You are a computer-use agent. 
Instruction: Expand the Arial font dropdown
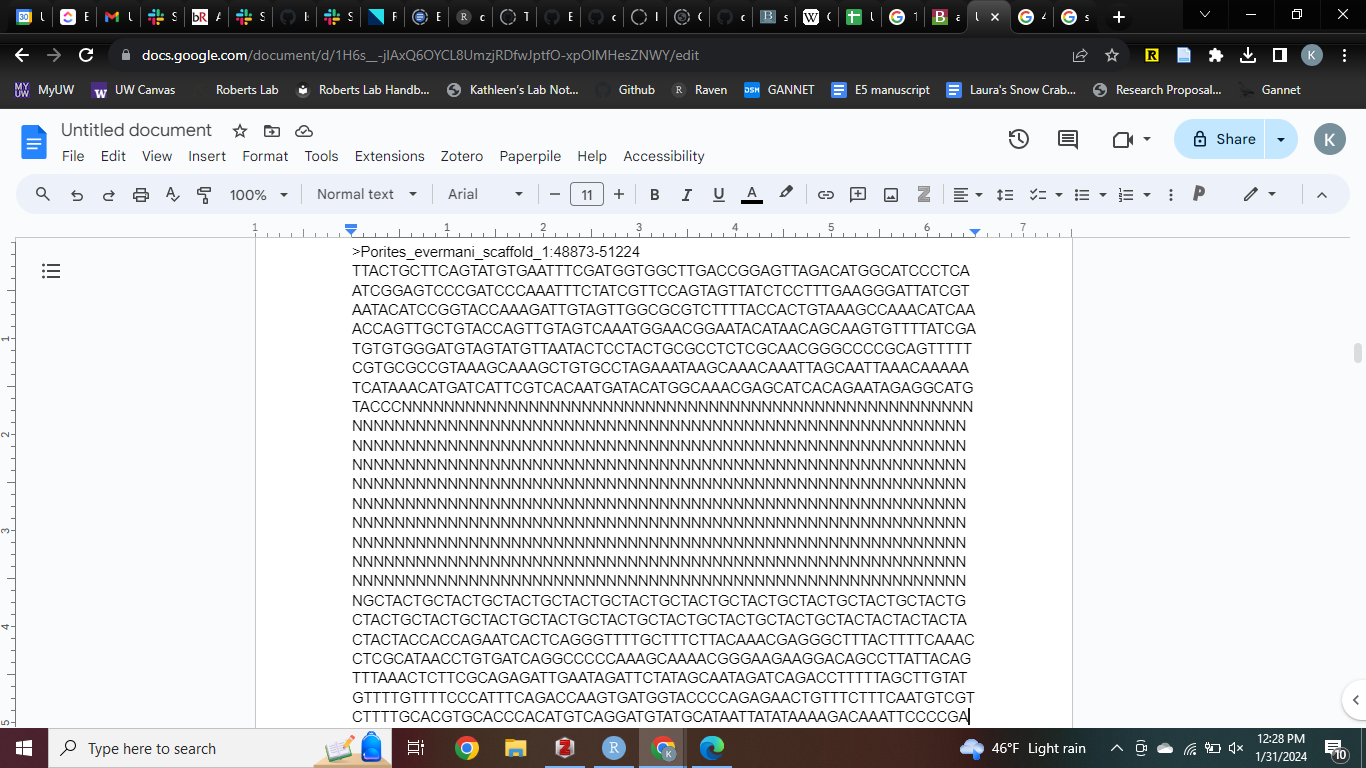point(485,195)
